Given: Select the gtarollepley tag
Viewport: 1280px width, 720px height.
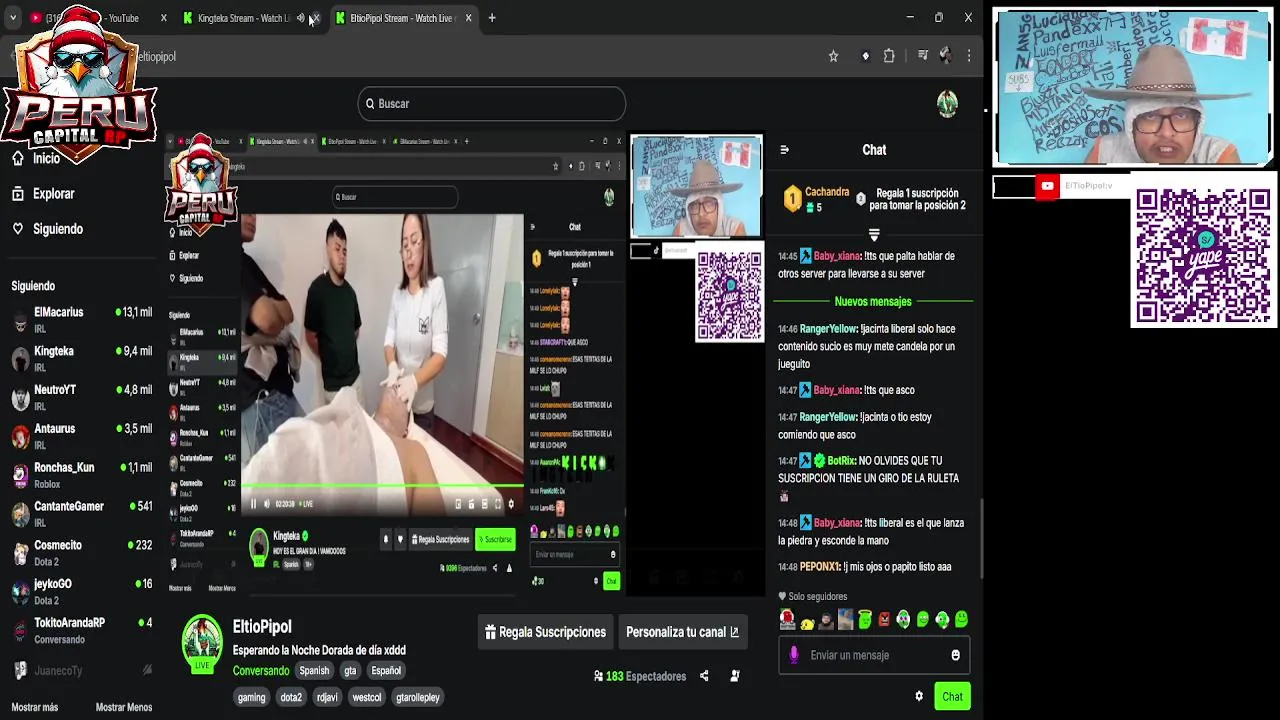Looking at the screenshot, I should tap(418, 697).
